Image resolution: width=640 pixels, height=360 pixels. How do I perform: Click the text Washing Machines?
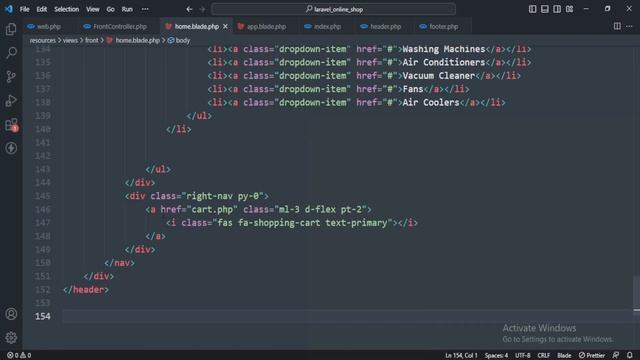[x=444, y=49]
